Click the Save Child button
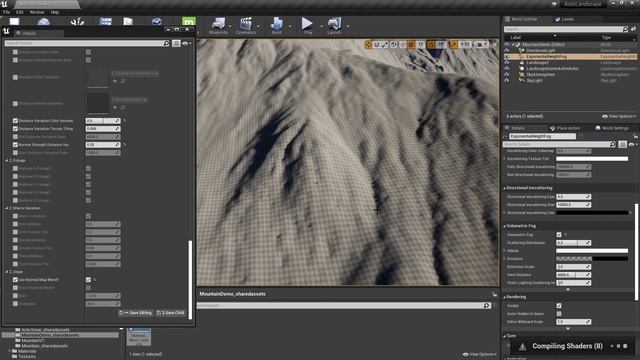Viewport: 640px width, 360px height. [171, 313]
